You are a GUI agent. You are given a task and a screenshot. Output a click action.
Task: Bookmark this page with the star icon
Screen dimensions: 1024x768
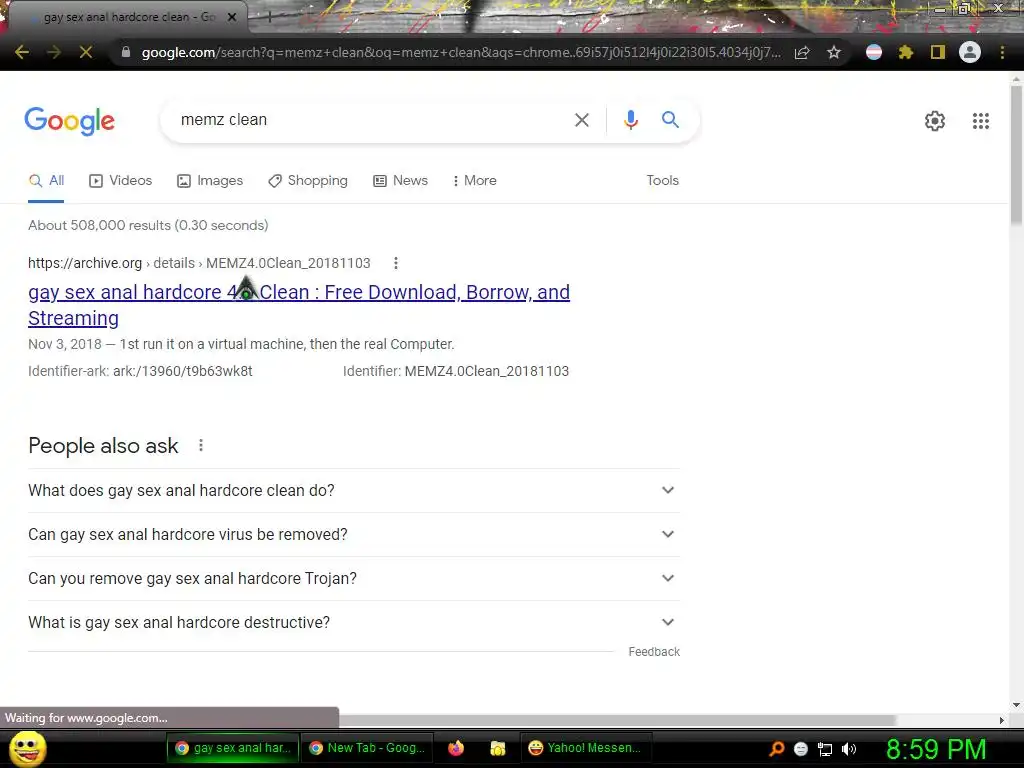[834, 52]
